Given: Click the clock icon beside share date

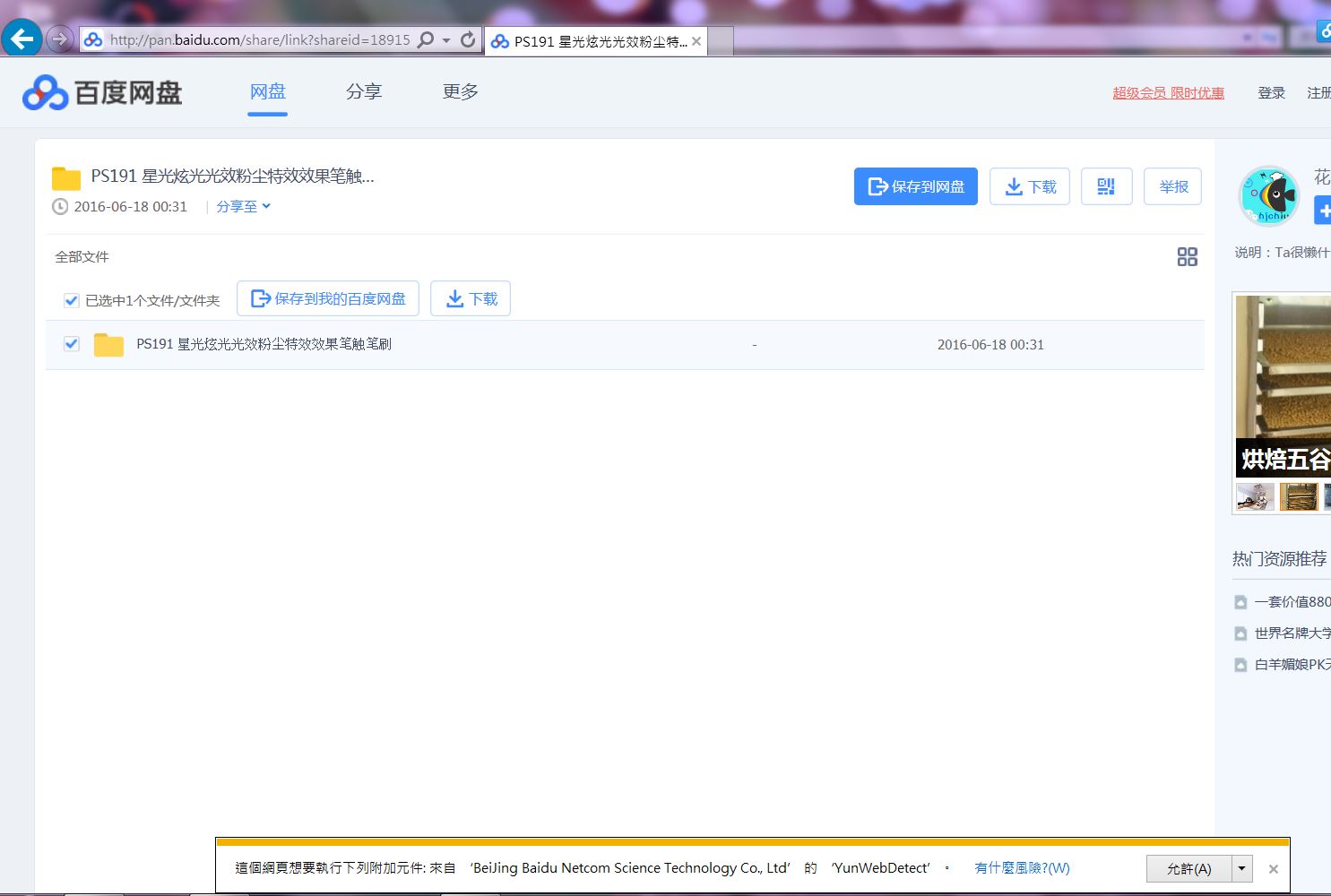Looking at the screenshot, I should coord(60,207).
